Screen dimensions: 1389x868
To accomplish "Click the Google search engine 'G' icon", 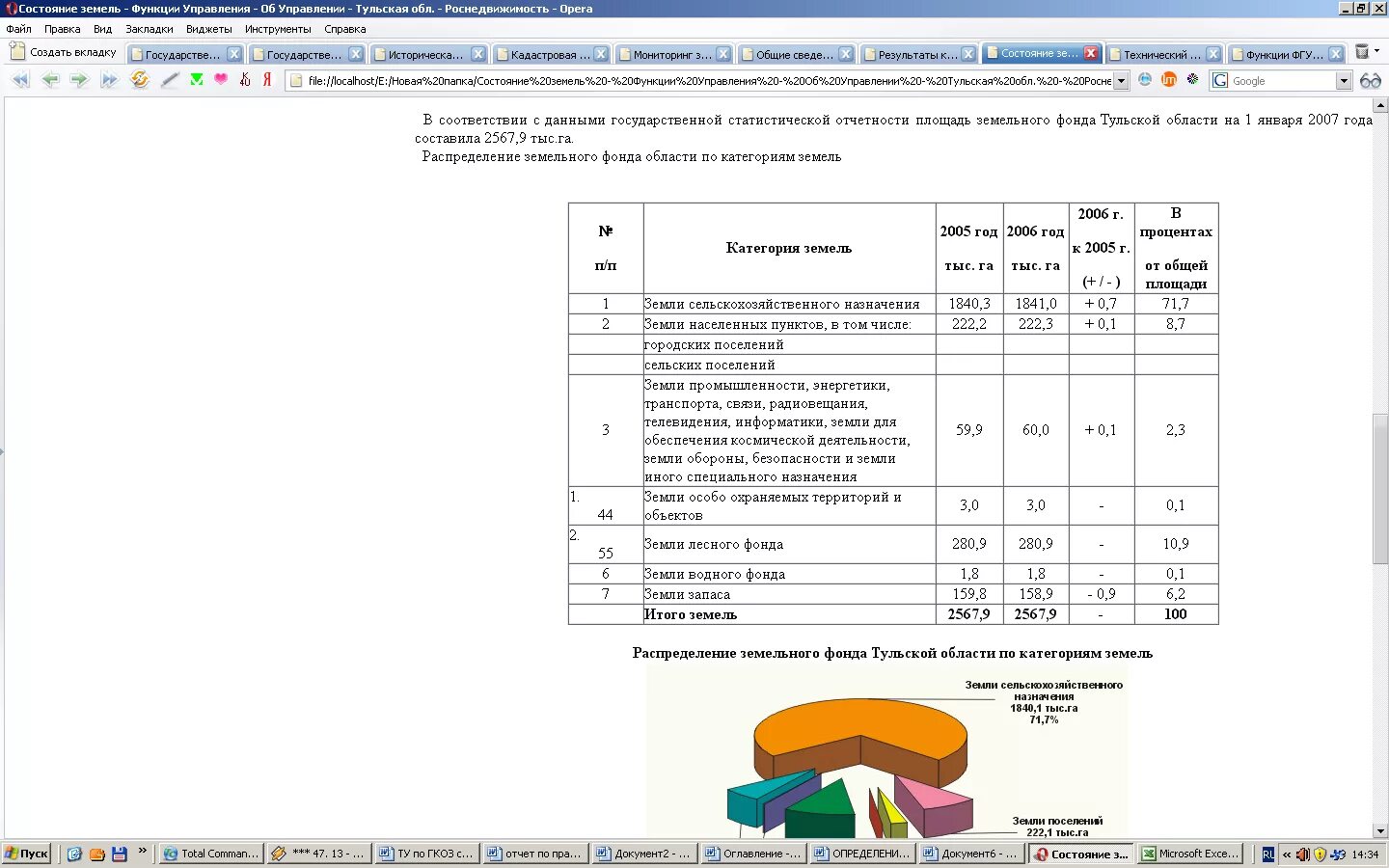I will pos(1220,81).
